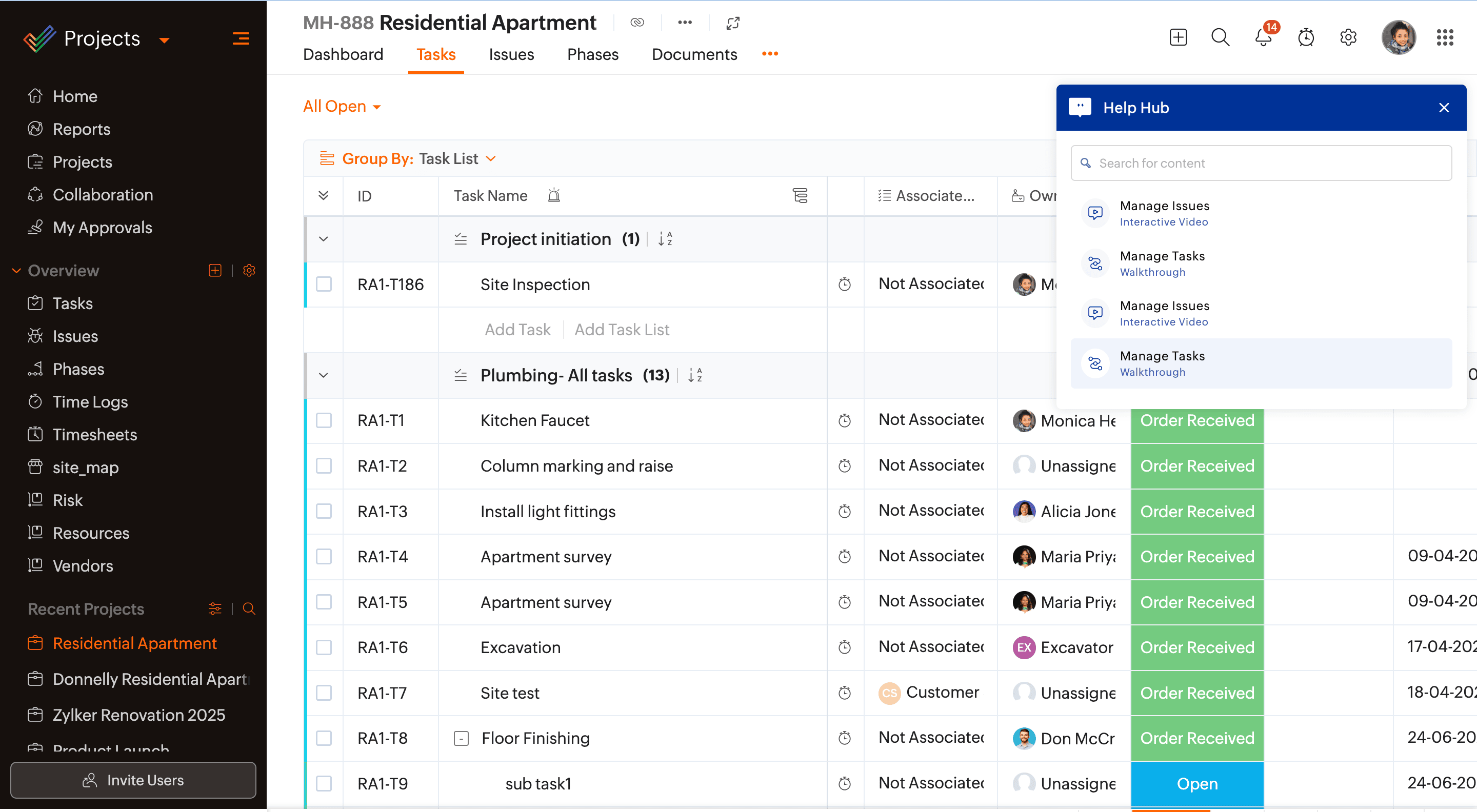Collapse the Plumbing- All tasks group

(324, 375)
